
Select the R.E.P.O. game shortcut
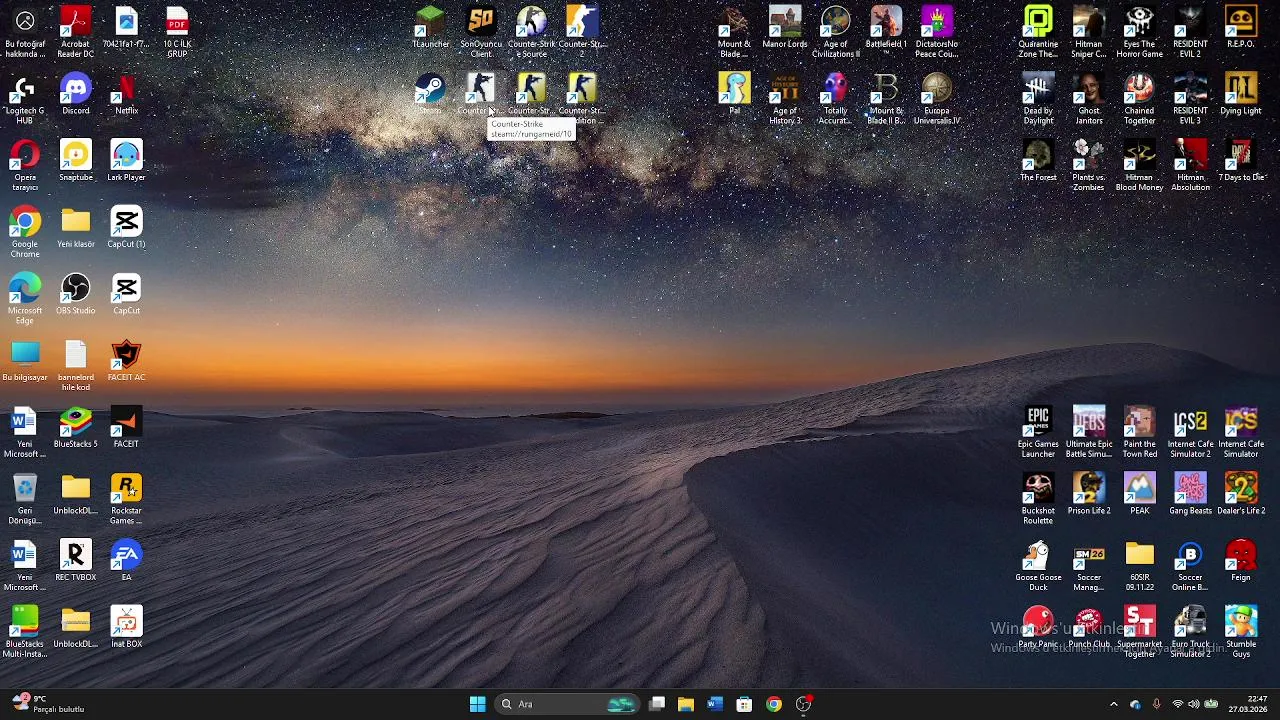click(1241, 28)
